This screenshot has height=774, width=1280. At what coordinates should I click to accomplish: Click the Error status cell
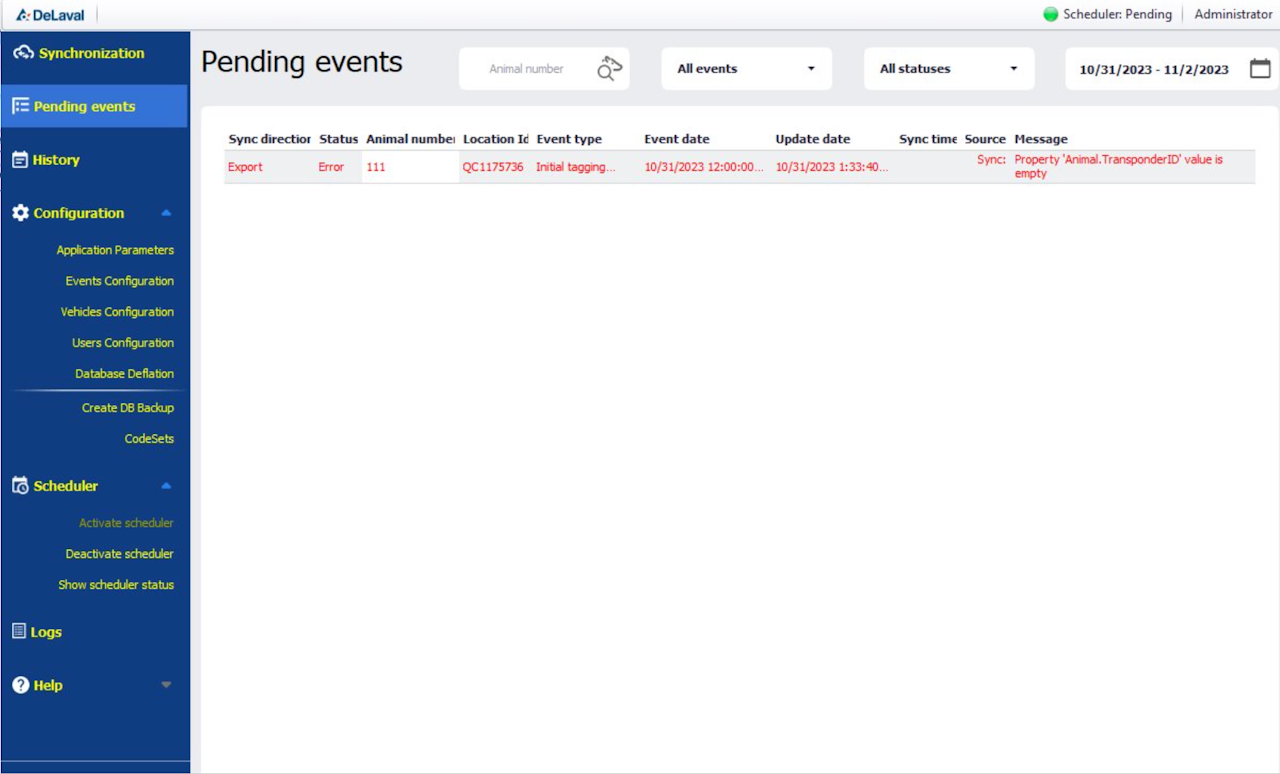tap(331, 167)
